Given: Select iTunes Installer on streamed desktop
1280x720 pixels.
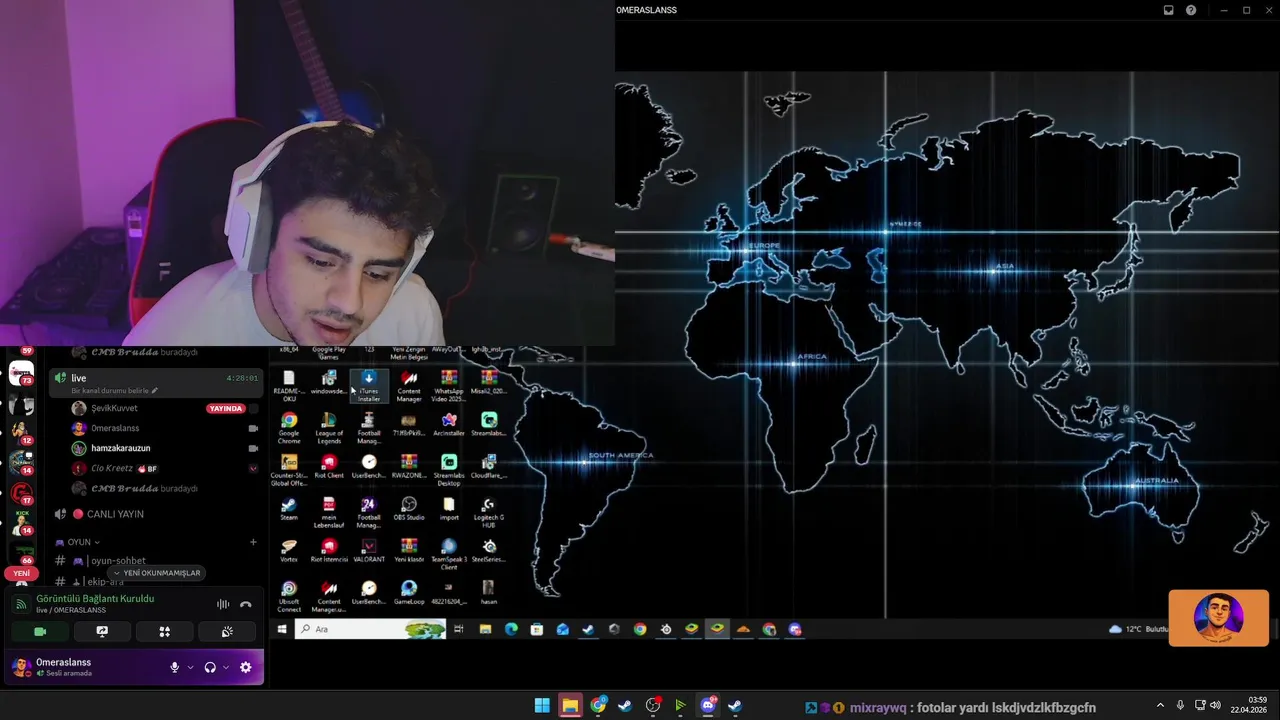Looking at the screenshot, I should click(369, 385).
